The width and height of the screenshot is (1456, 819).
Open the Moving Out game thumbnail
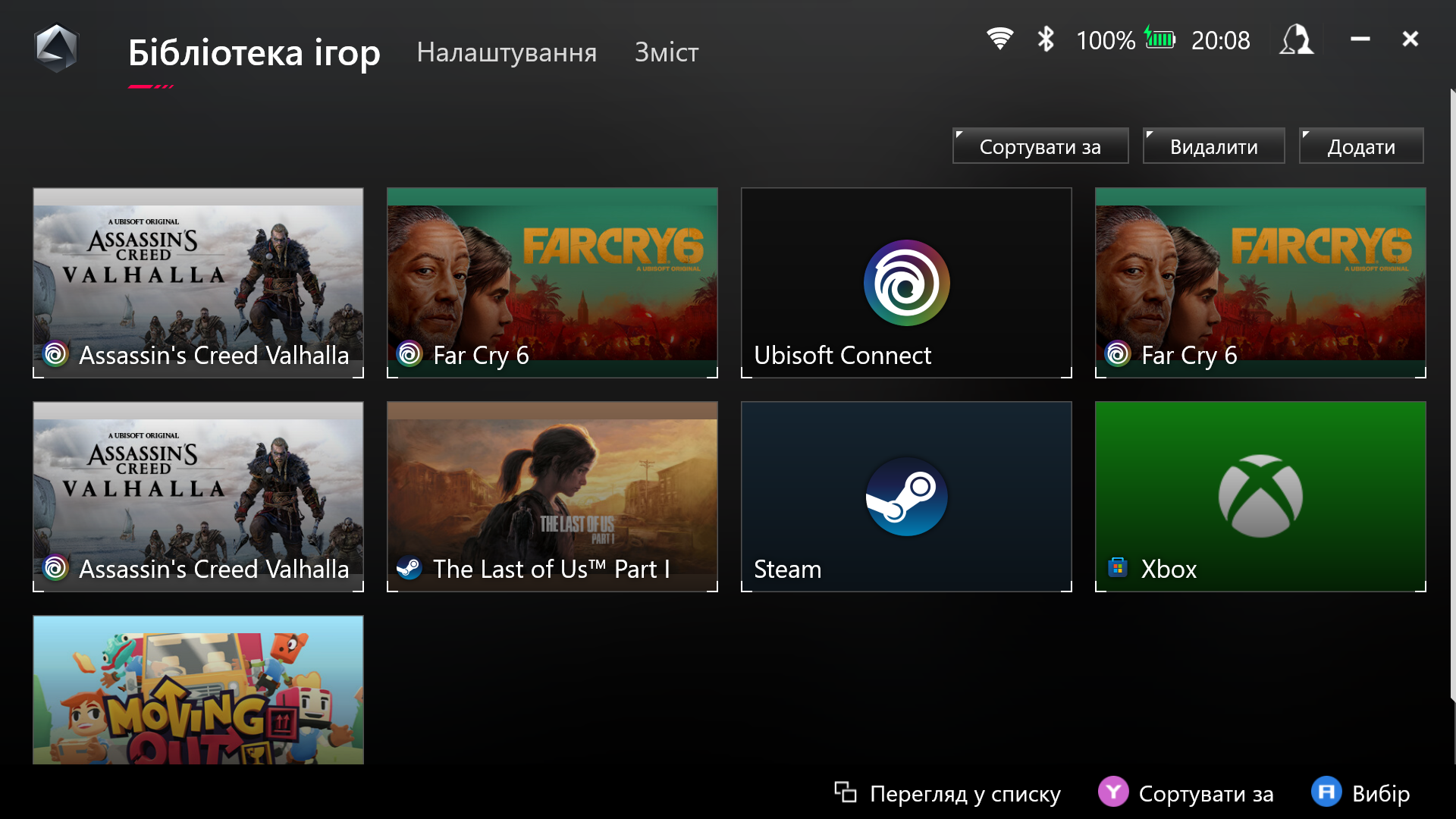[x=198, y=689]
